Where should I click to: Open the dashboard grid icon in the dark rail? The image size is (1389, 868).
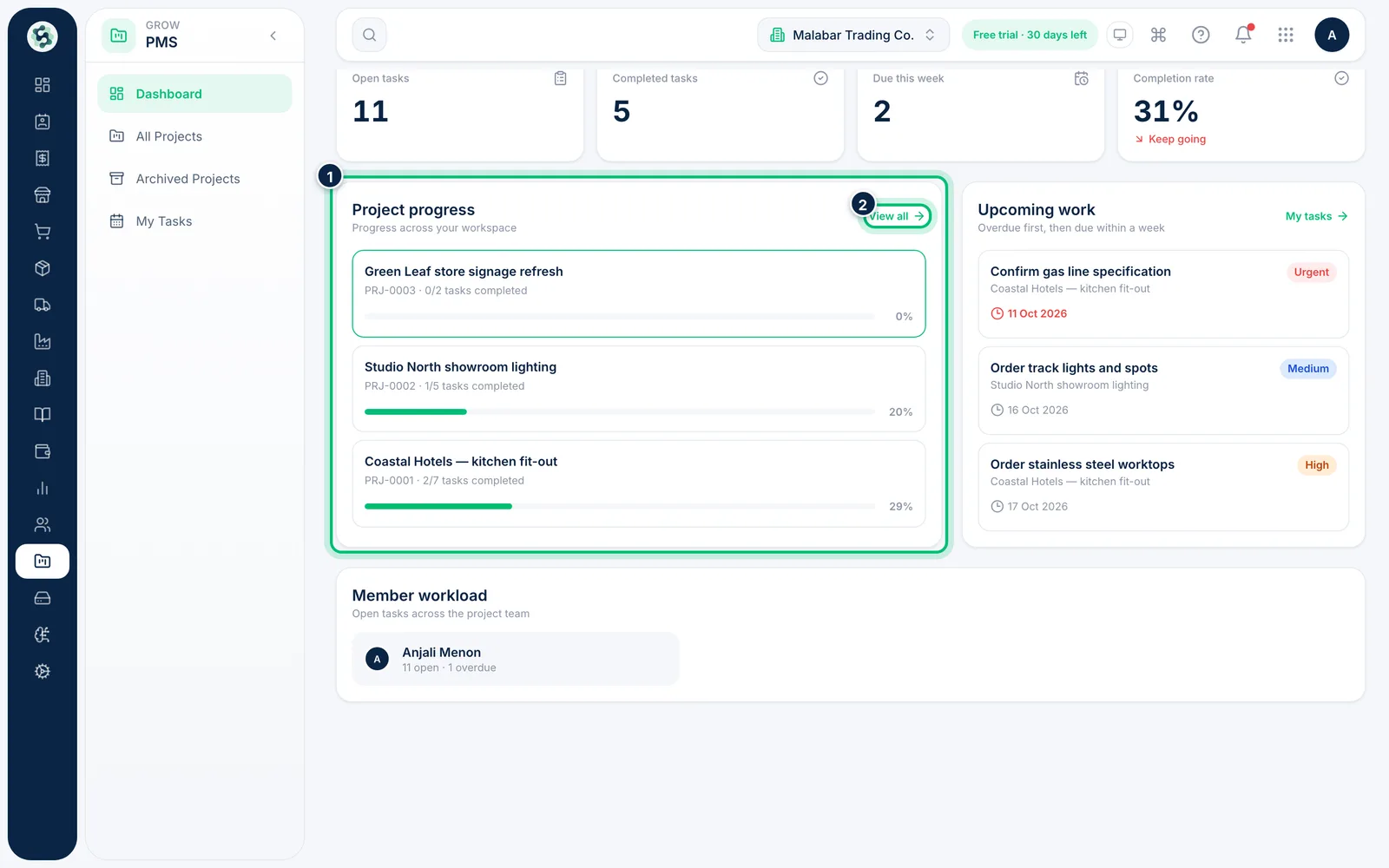[x=42, y=85]
